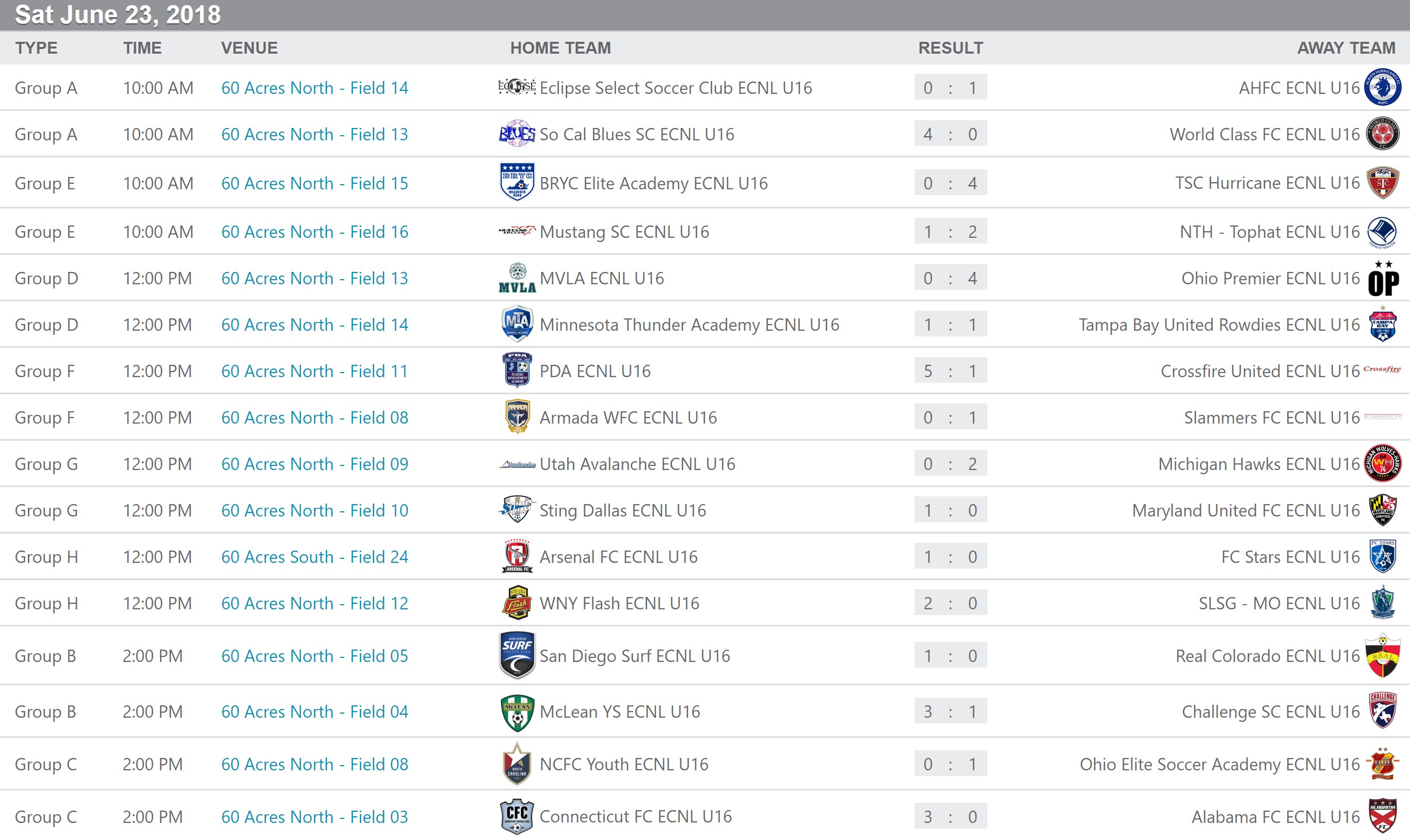Click the So Cal Blues team logo
This screenshot has width=1410, height=840.
pyautogui.click(x=517, y=134)
